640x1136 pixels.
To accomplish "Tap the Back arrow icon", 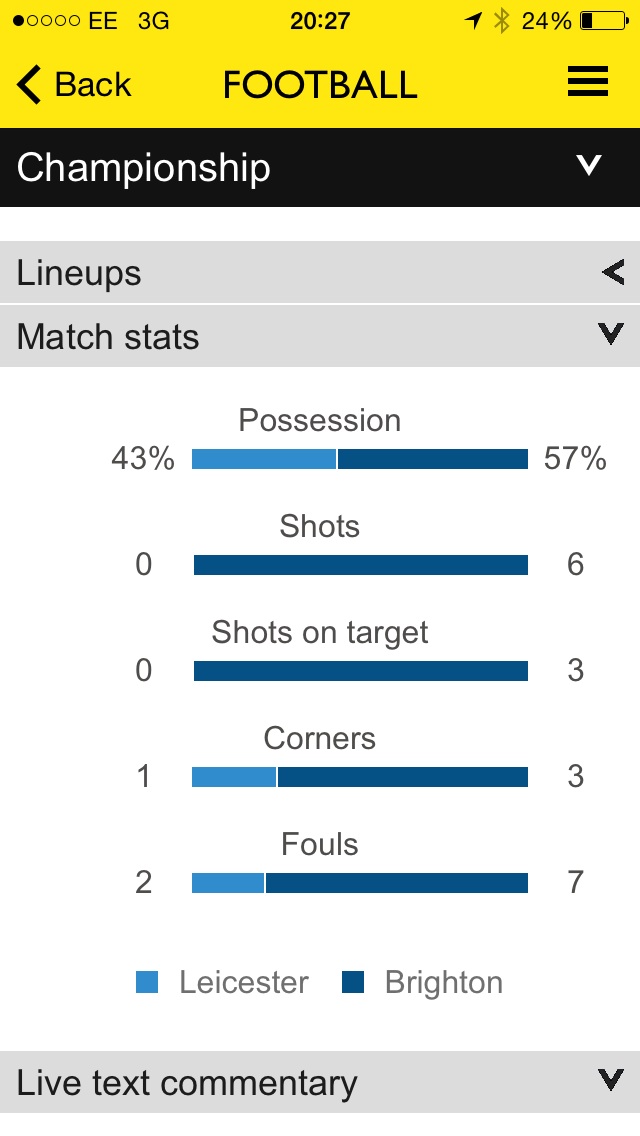I will [x=29, y=85].
